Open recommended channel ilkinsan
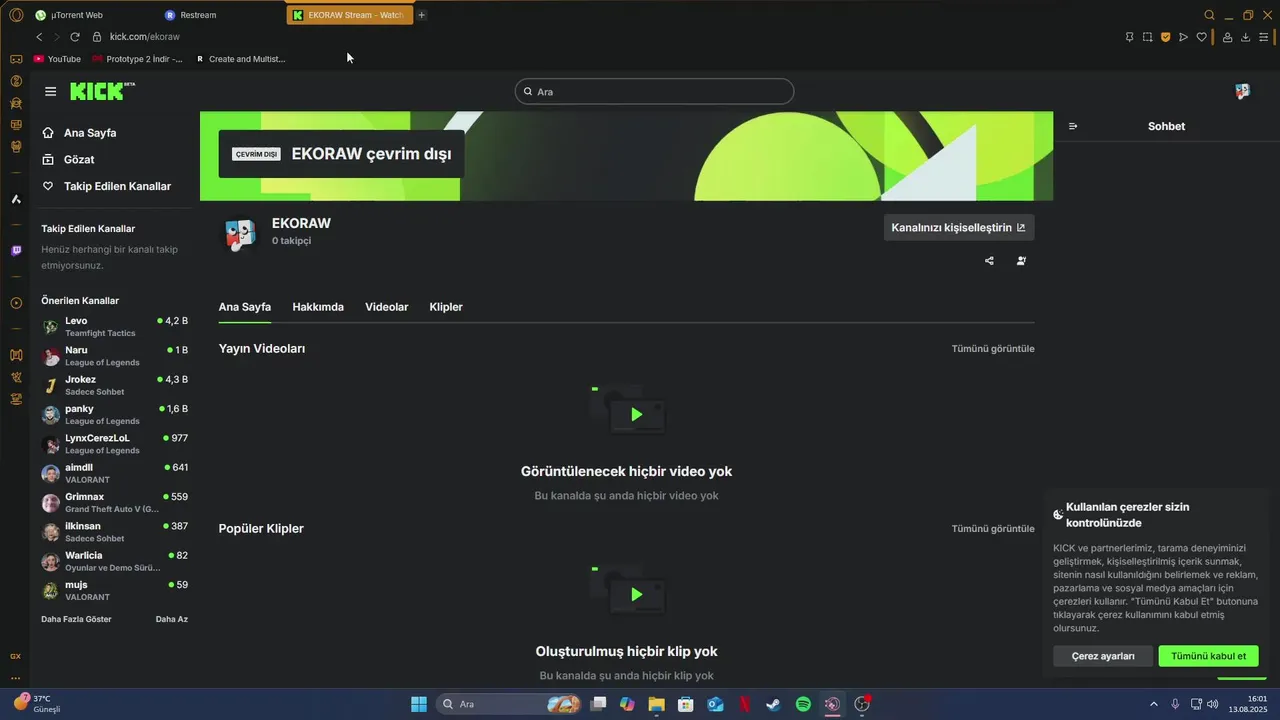Screen dimensions: 1280x720 pyautogui.click(x=114, y=532)
